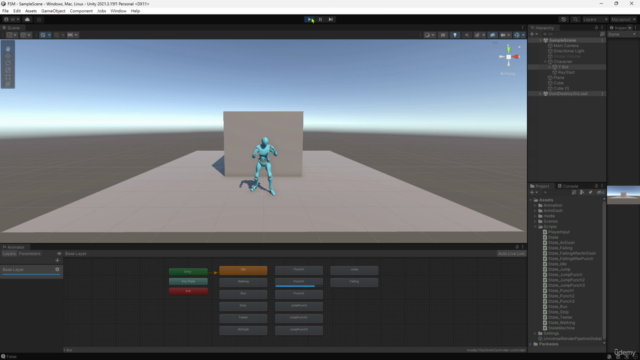Toggle the Auto Live Link button

click(x=511, y=253)
